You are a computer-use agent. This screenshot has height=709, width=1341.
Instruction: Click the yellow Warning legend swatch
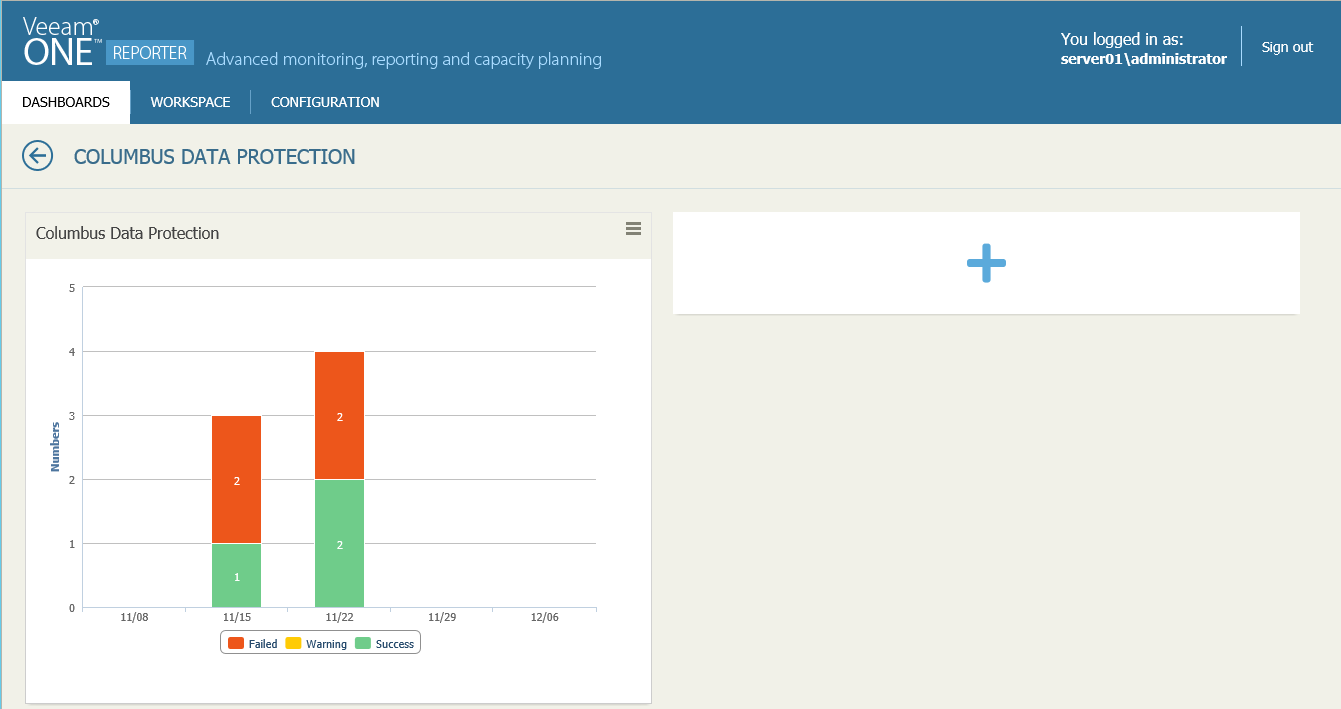(x=294, y=643)
